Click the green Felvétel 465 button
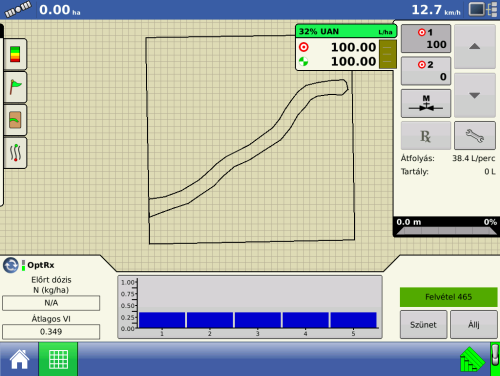500x376 pixels. click(x=448, y=297)
